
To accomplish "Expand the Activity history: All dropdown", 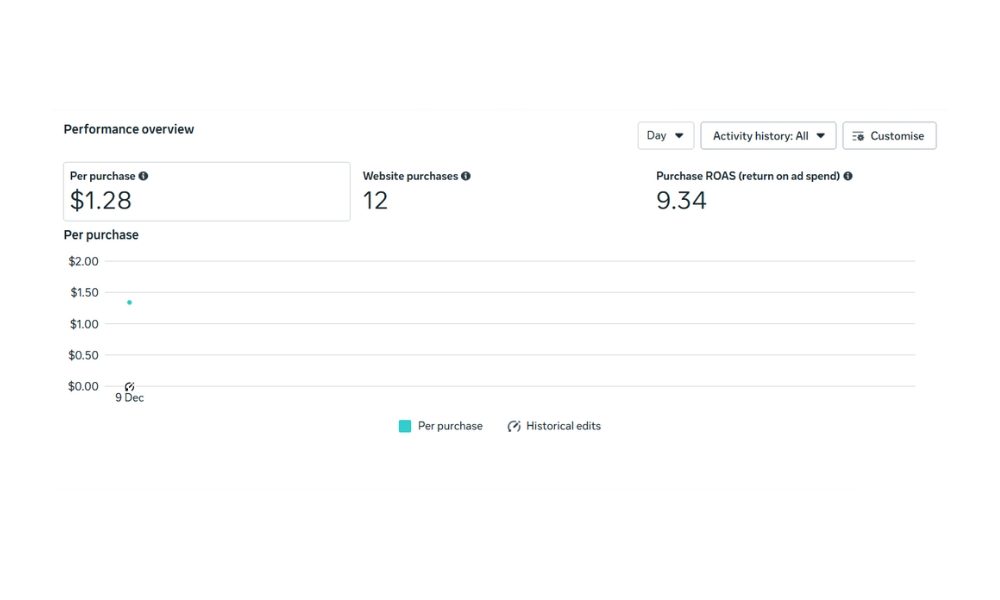I will [768, 136].
